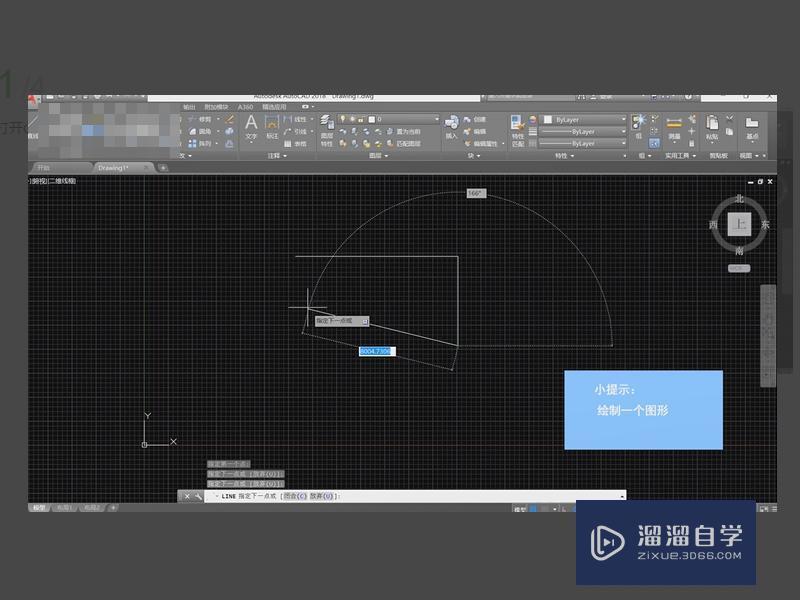Screen dimensions: 800x600
Task: Toggle the layer lightbulb on/off icon
Action: (343, 119)
